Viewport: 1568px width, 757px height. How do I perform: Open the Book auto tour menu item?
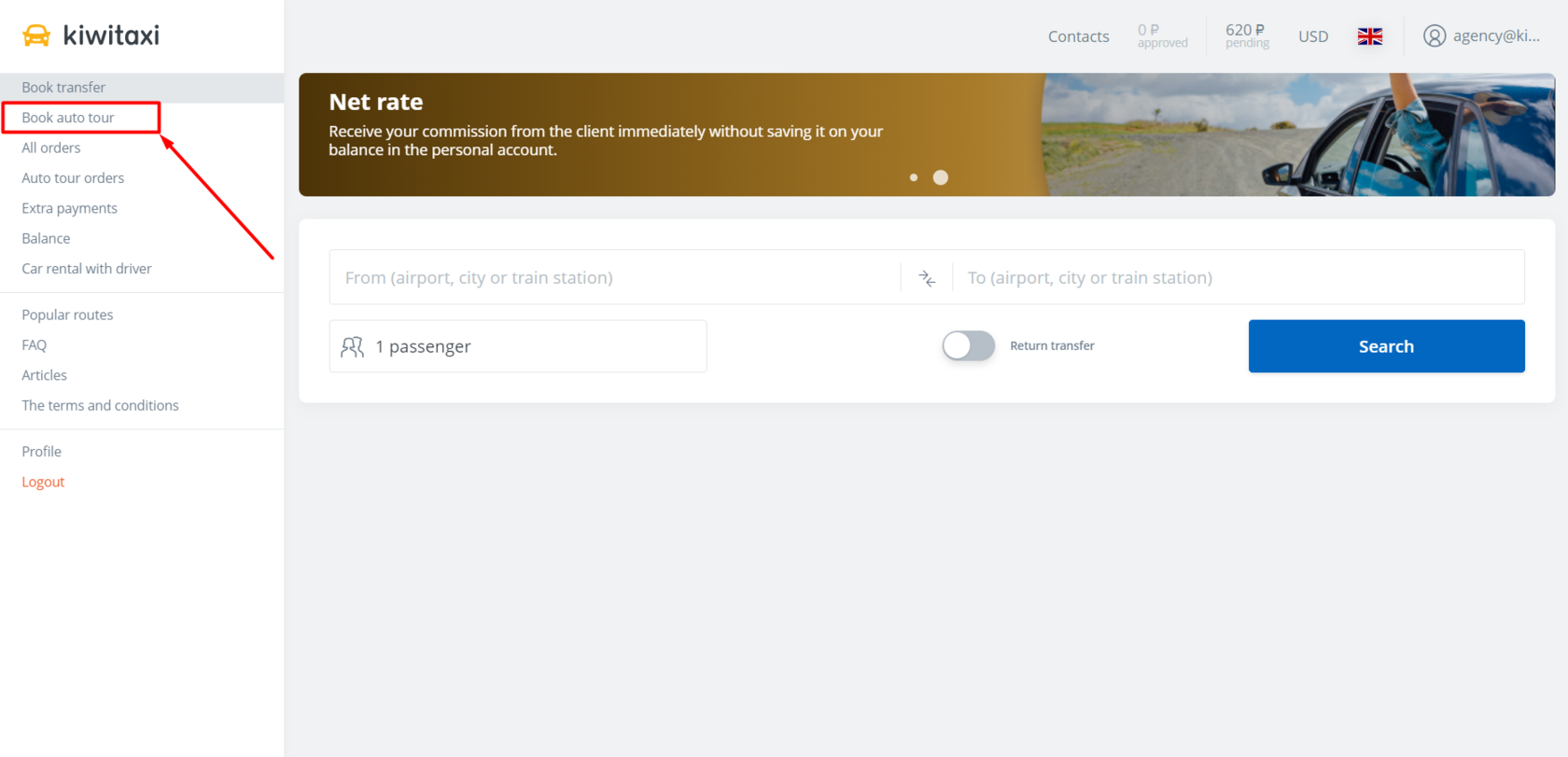click(x=68, y=118)
